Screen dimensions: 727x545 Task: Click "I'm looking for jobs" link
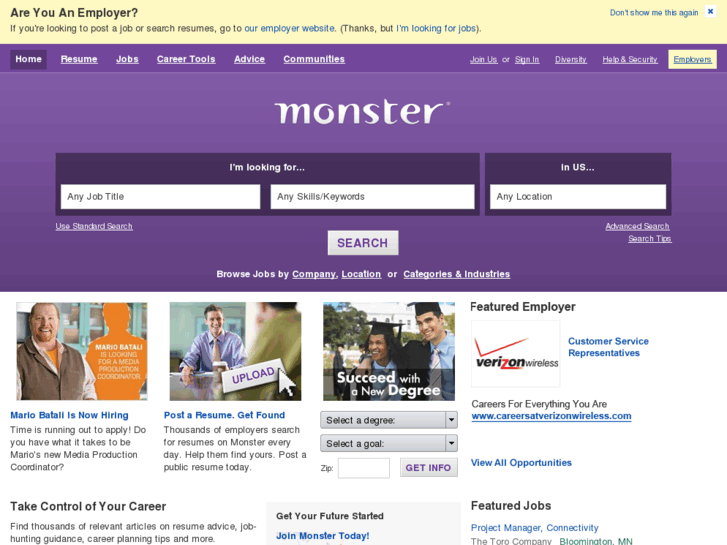coord(436,28)
